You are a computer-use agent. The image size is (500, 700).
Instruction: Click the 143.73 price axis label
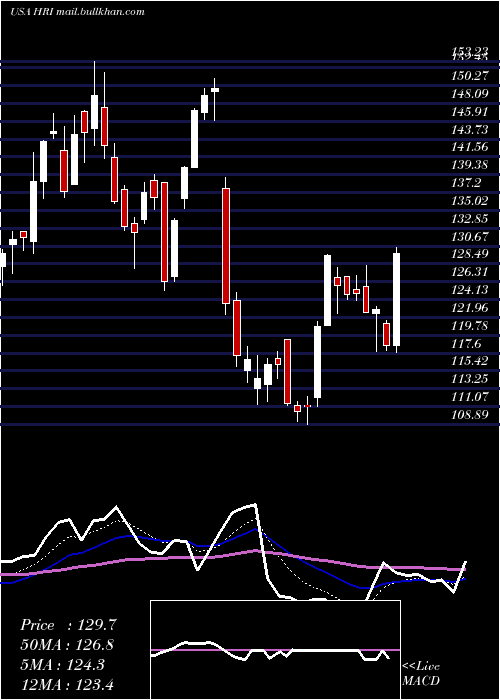pyautogui.click(x=469, y=129)
